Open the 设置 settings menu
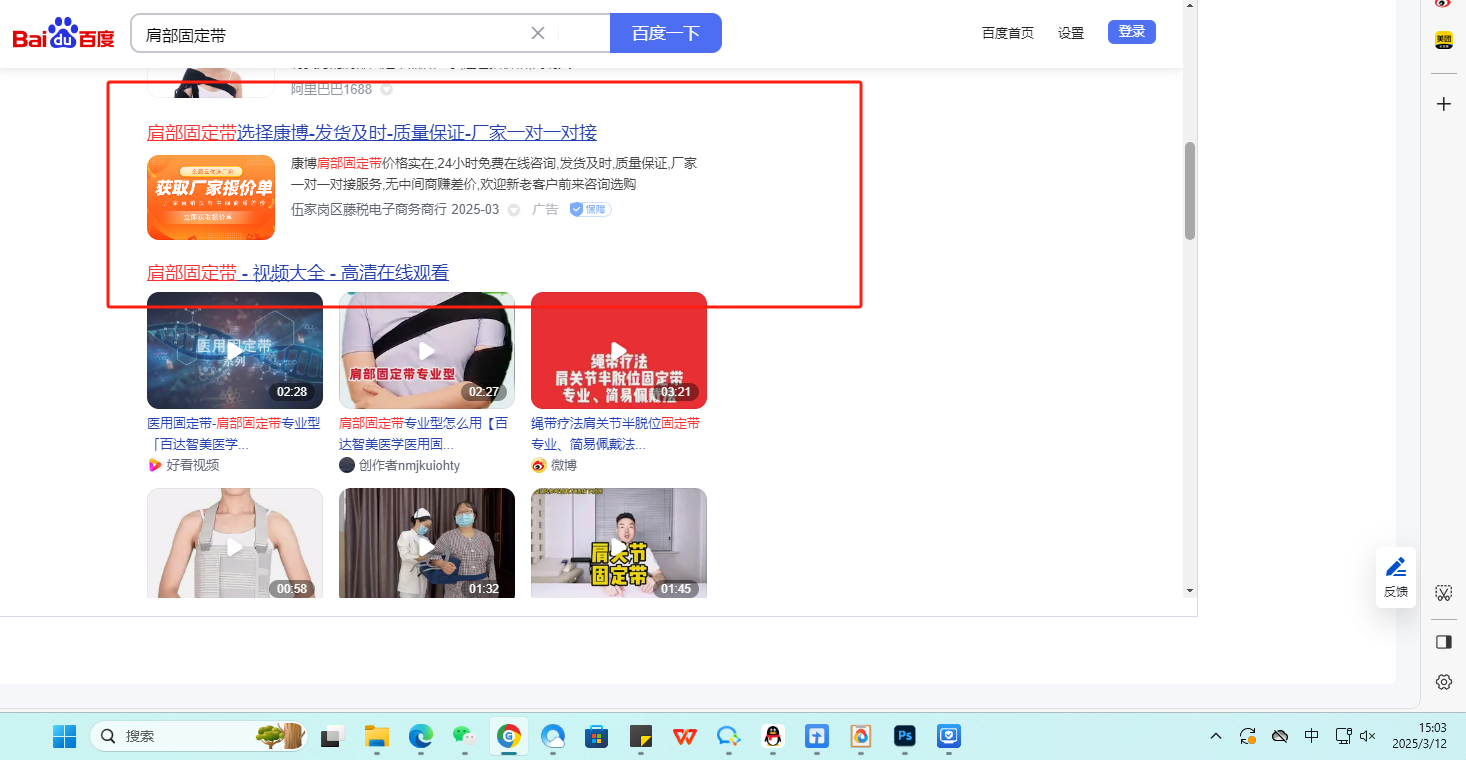 [x=1071, y=33]
